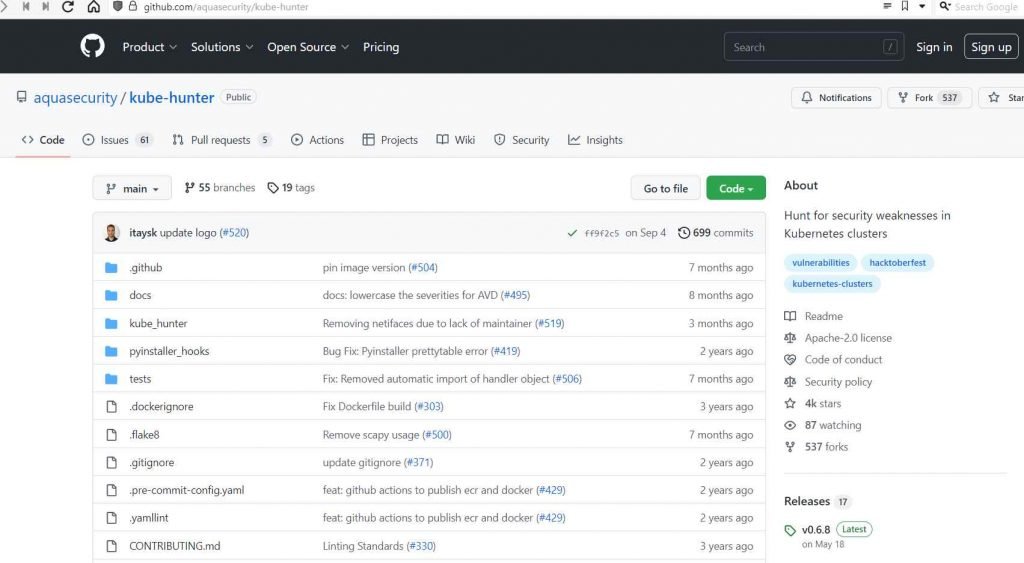Click the Go to file button
The width and height of the screenshot is (1024, 563).
pos(665,188)
